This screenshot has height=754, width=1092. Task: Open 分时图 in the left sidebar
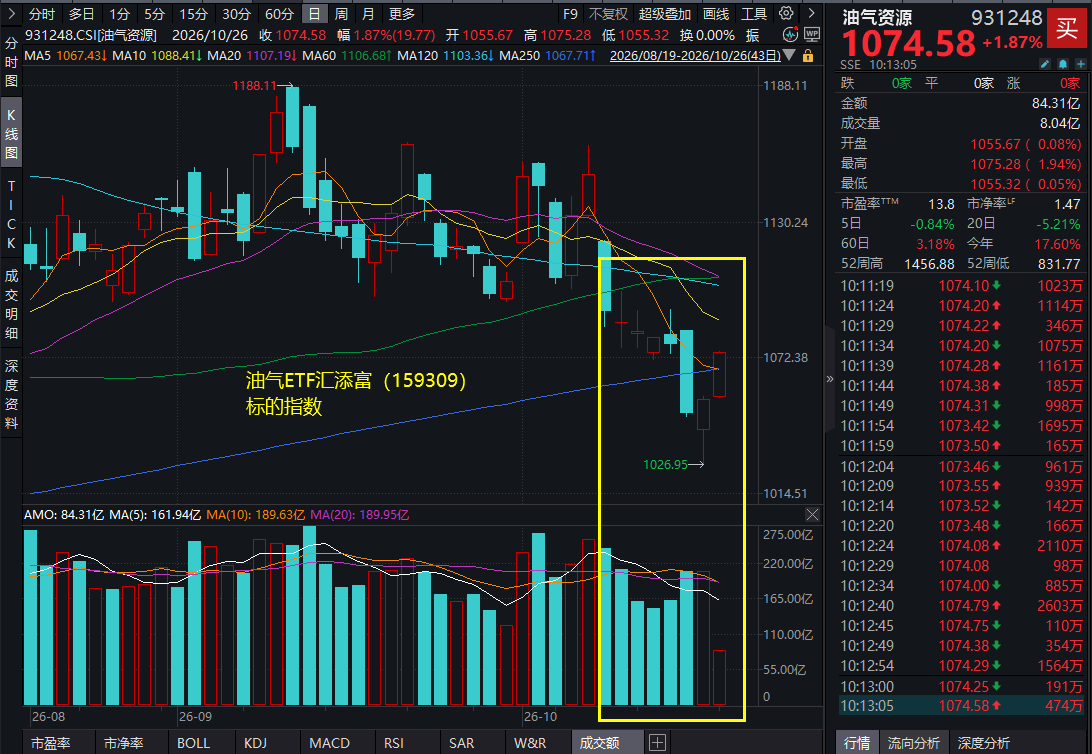(x=11, y=62)
